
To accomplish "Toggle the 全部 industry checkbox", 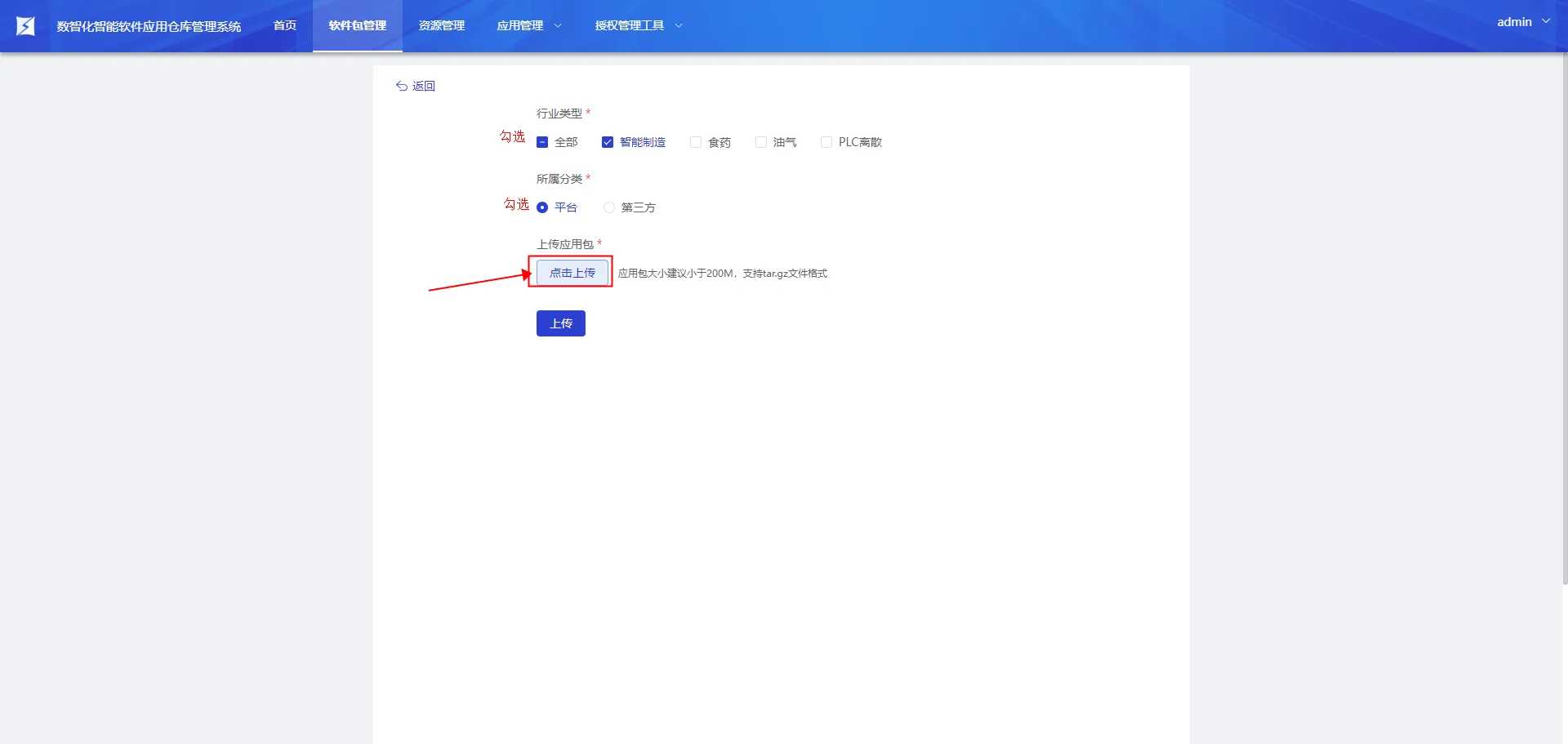I will click(542, 142).
